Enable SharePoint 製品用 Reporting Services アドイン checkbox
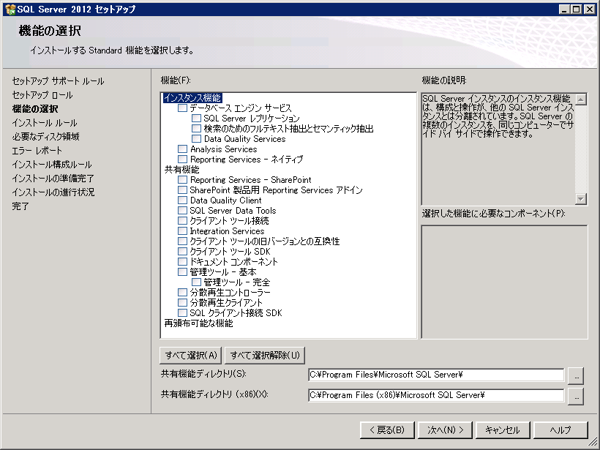Screen dimensions: 600x450 pyautogui.click(x=183, y=190)
